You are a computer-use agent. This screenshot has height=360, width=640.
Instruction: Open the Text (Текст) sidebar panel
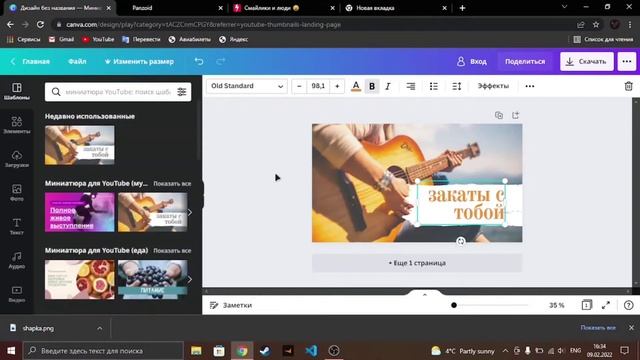pos(17,226)
